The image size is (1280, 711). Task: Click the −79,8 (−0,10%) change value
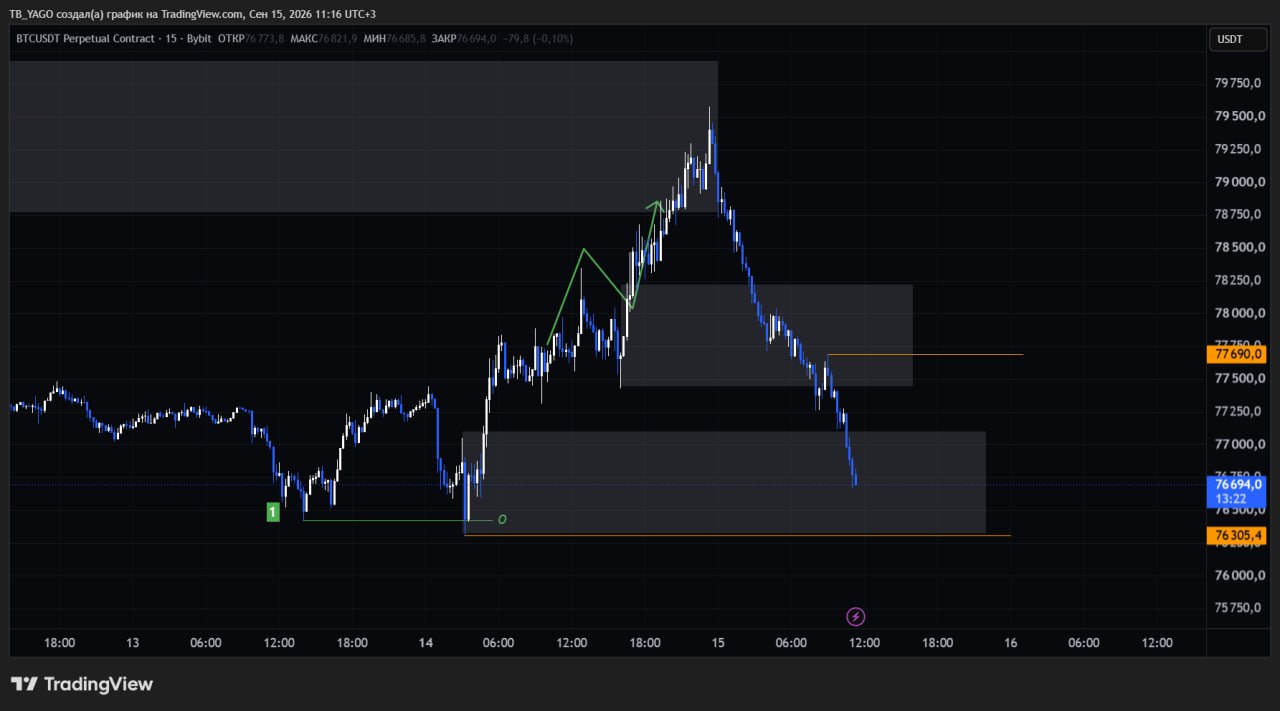(x=537, y=38)
